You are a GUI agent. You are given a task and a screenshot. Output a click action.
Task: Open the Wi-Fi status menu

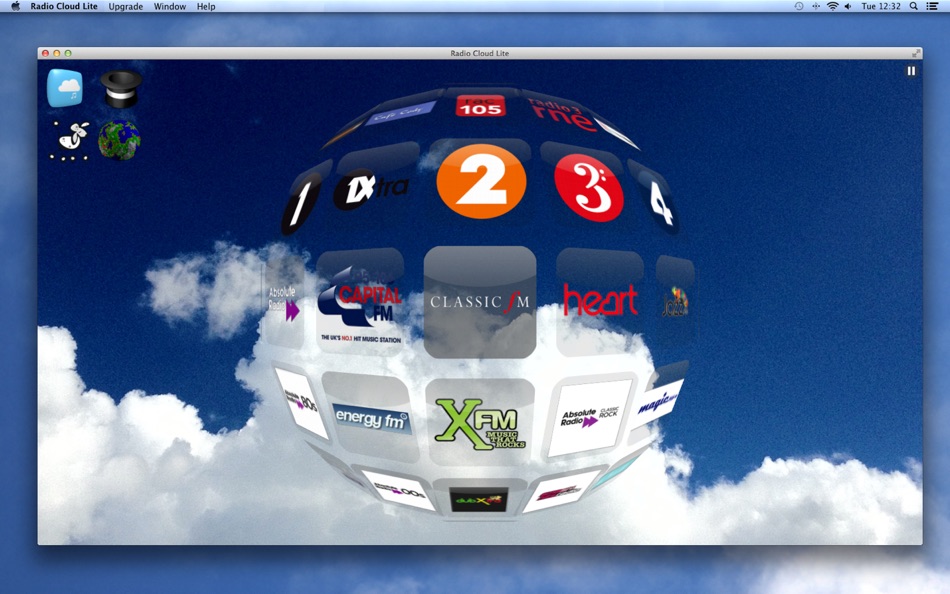(x=832, y=6)
